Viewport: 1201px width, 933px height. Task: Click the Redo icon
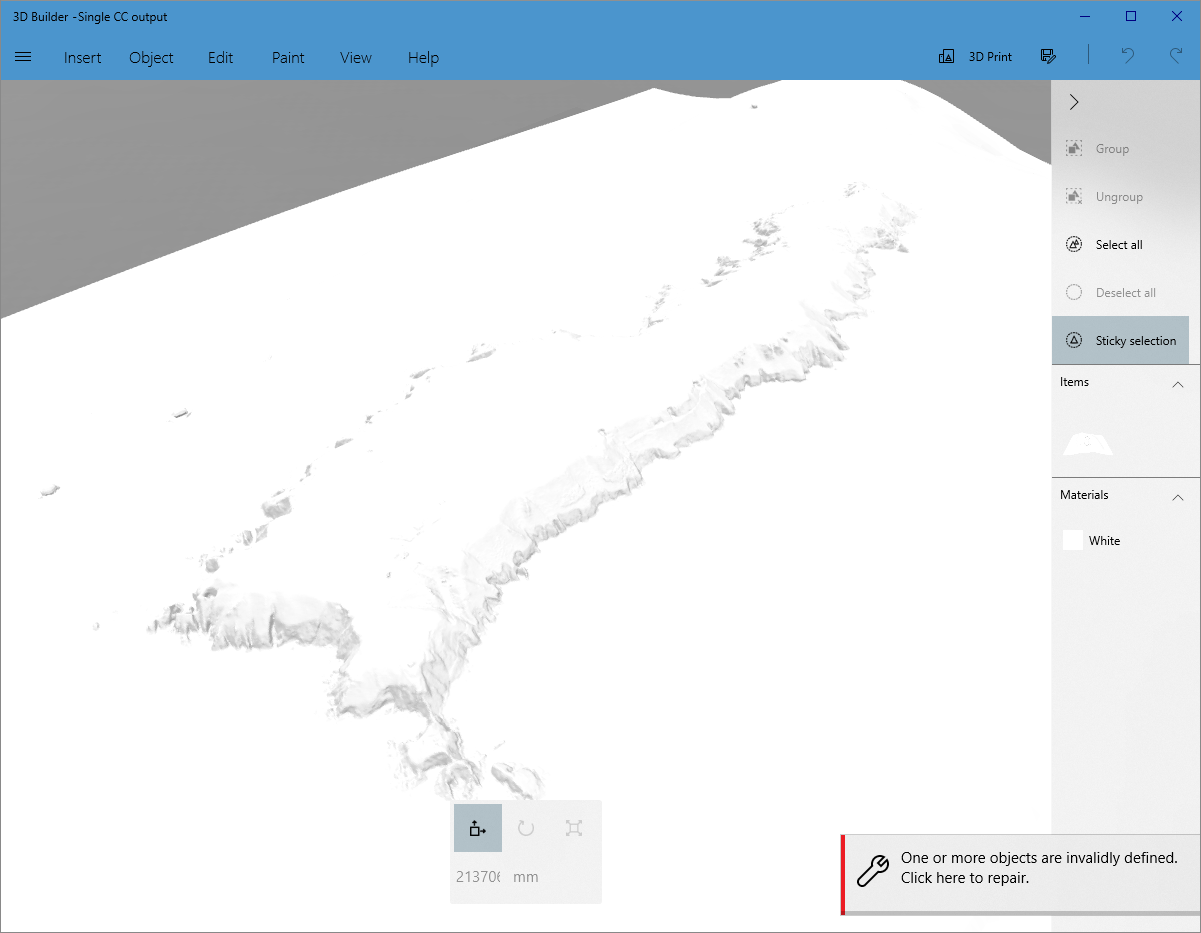(x=1176, y=56)
